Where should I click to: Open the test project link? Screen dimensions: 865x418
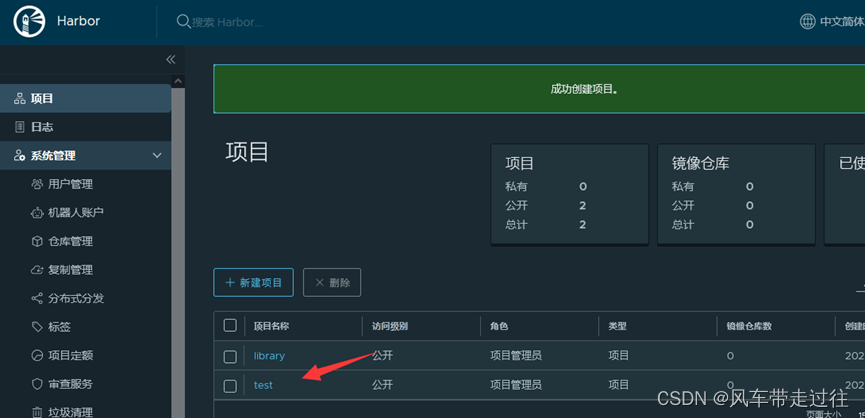click(x=263, y=385)
